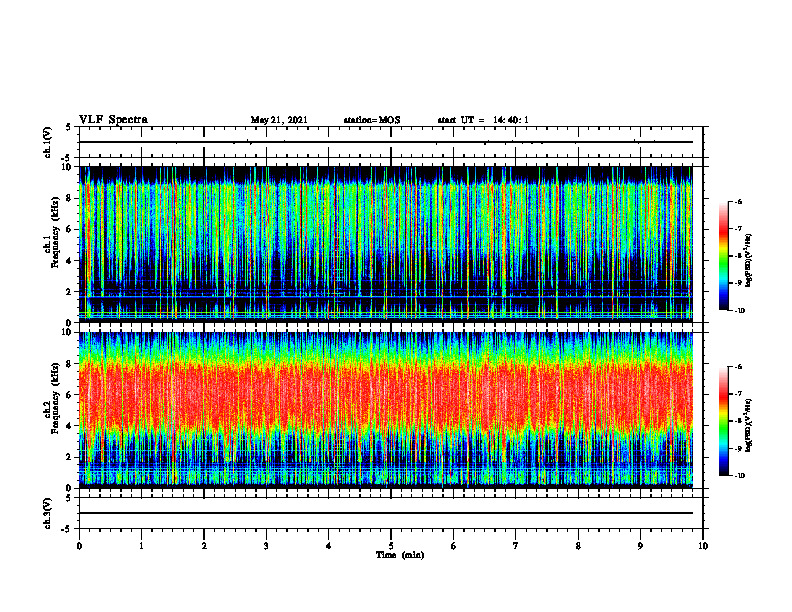Click the "VLF Spectra" plot title
Screen dimensions: 792x612
pos(113,120)
